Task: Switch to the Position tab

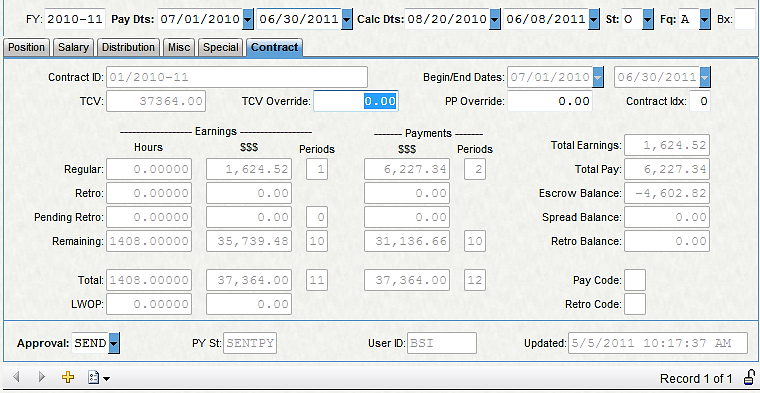Action: coord(26,47)
